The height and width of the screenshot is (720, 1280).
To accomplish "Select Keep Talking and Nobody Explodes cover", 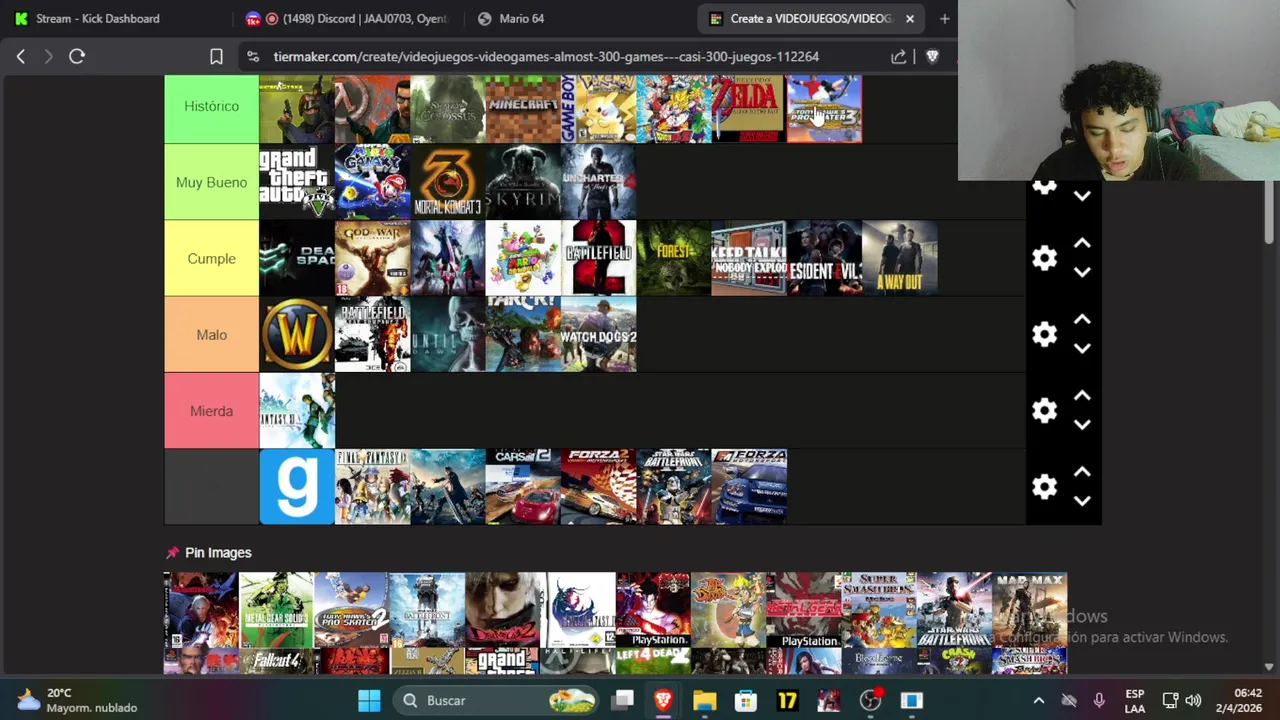I will tap(749, 258).
